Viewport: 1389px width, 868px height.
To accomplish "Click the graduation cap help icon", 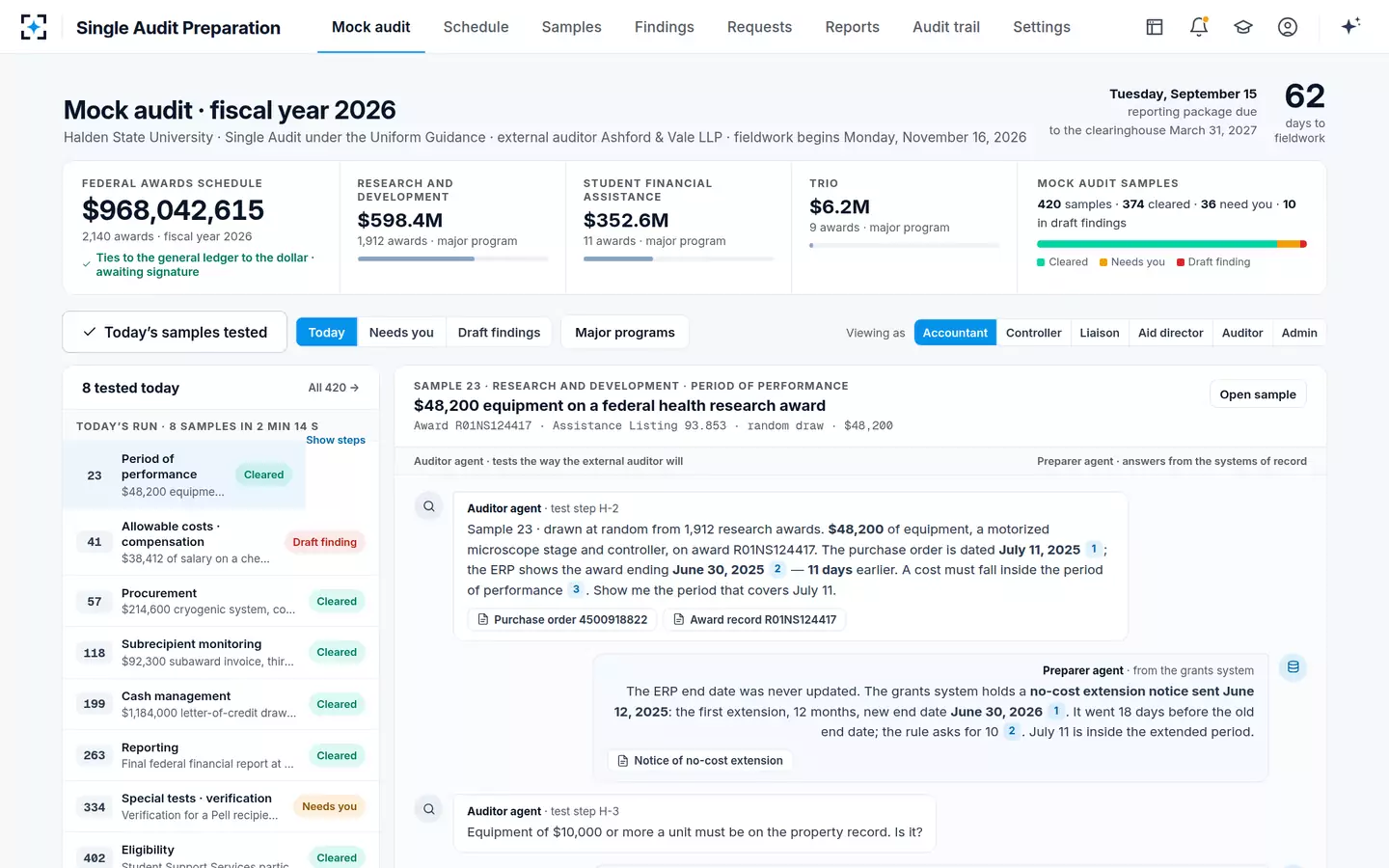I will [1243, 27].
